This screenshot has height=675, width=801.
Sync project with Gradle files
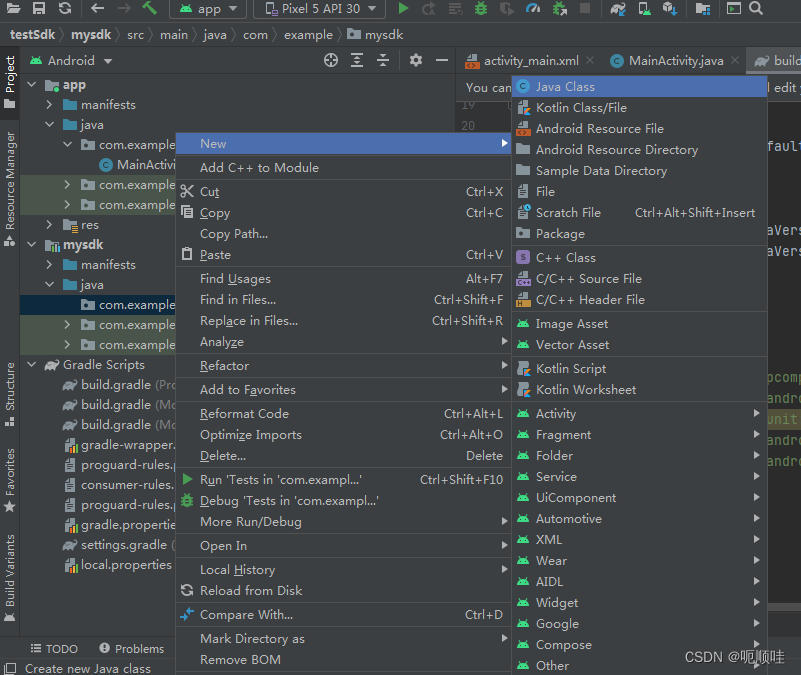click(x=617, y=10)
